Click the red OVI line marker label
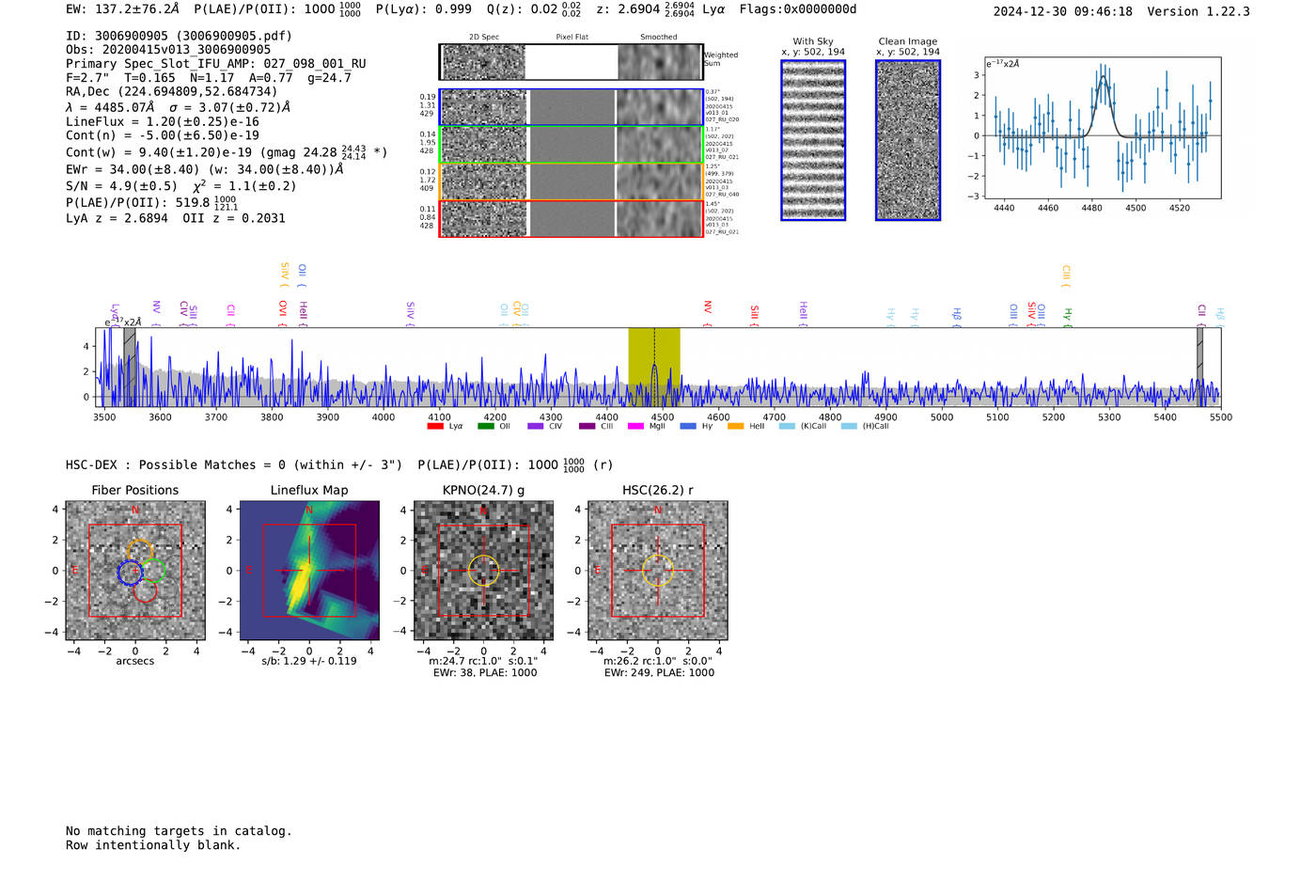 click(282, 313)
